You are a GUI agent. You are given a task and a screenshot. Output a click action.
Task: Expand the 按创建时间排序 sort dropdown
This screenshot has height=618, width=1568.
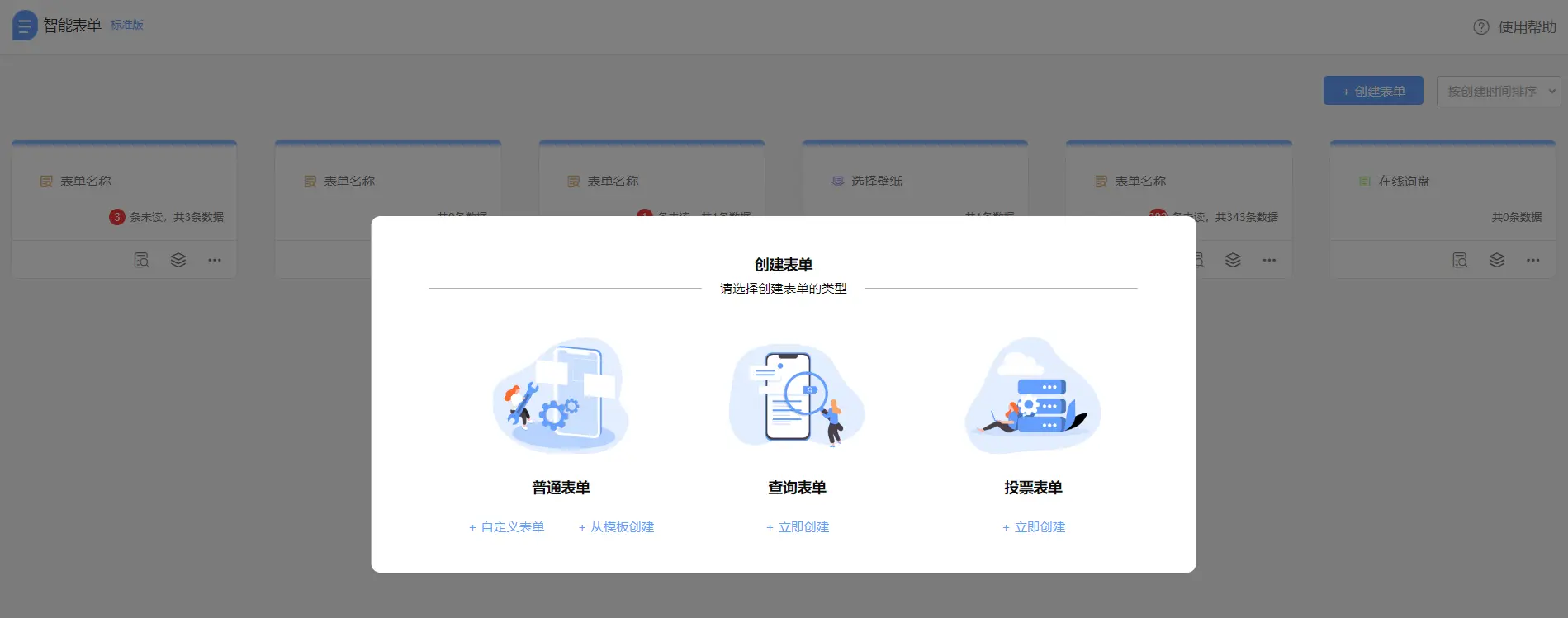pyautogui.click(x=1498, y=92)
